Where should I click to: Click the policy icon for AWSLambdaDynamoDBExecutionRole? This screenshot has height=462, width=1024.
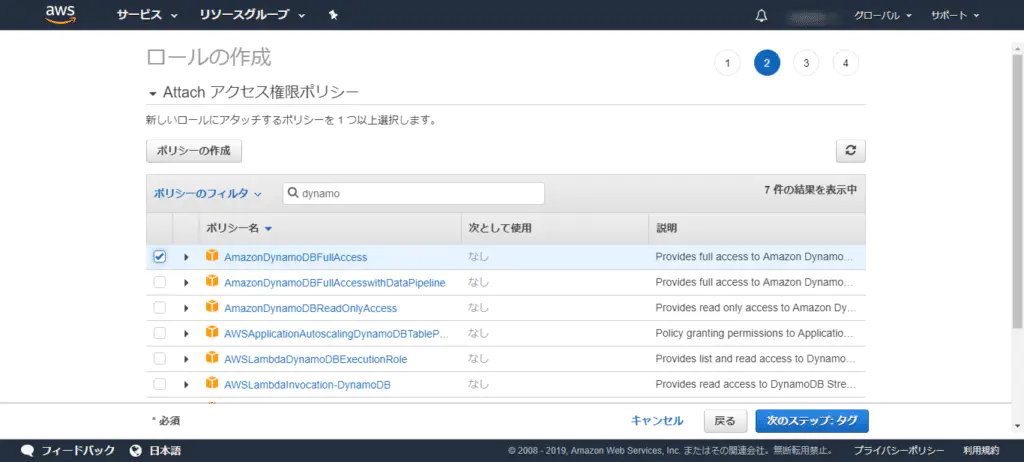point(212,358)
